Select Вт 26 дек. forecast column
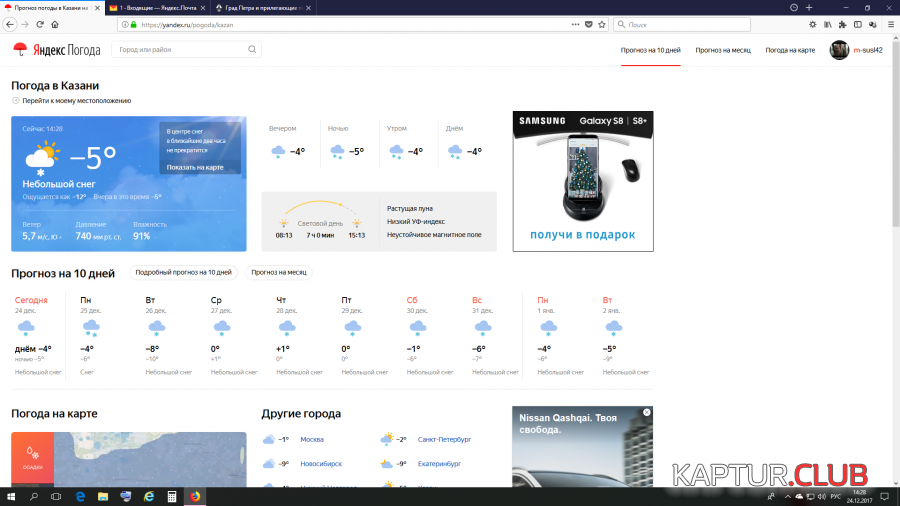This screenshot has height=506, width=900. point(168,336)
